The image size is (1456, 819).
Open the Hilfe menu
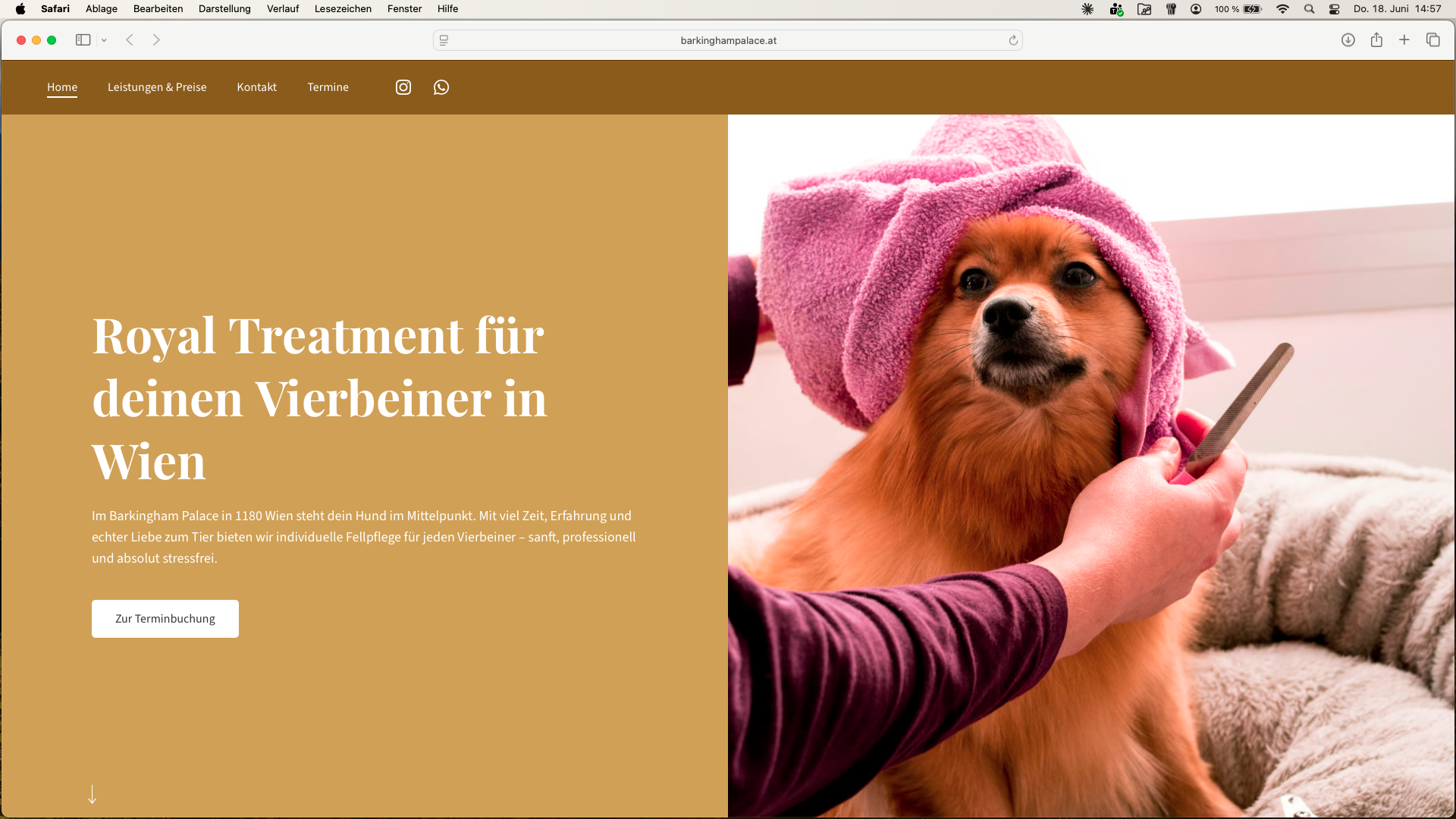pos(447,9)
